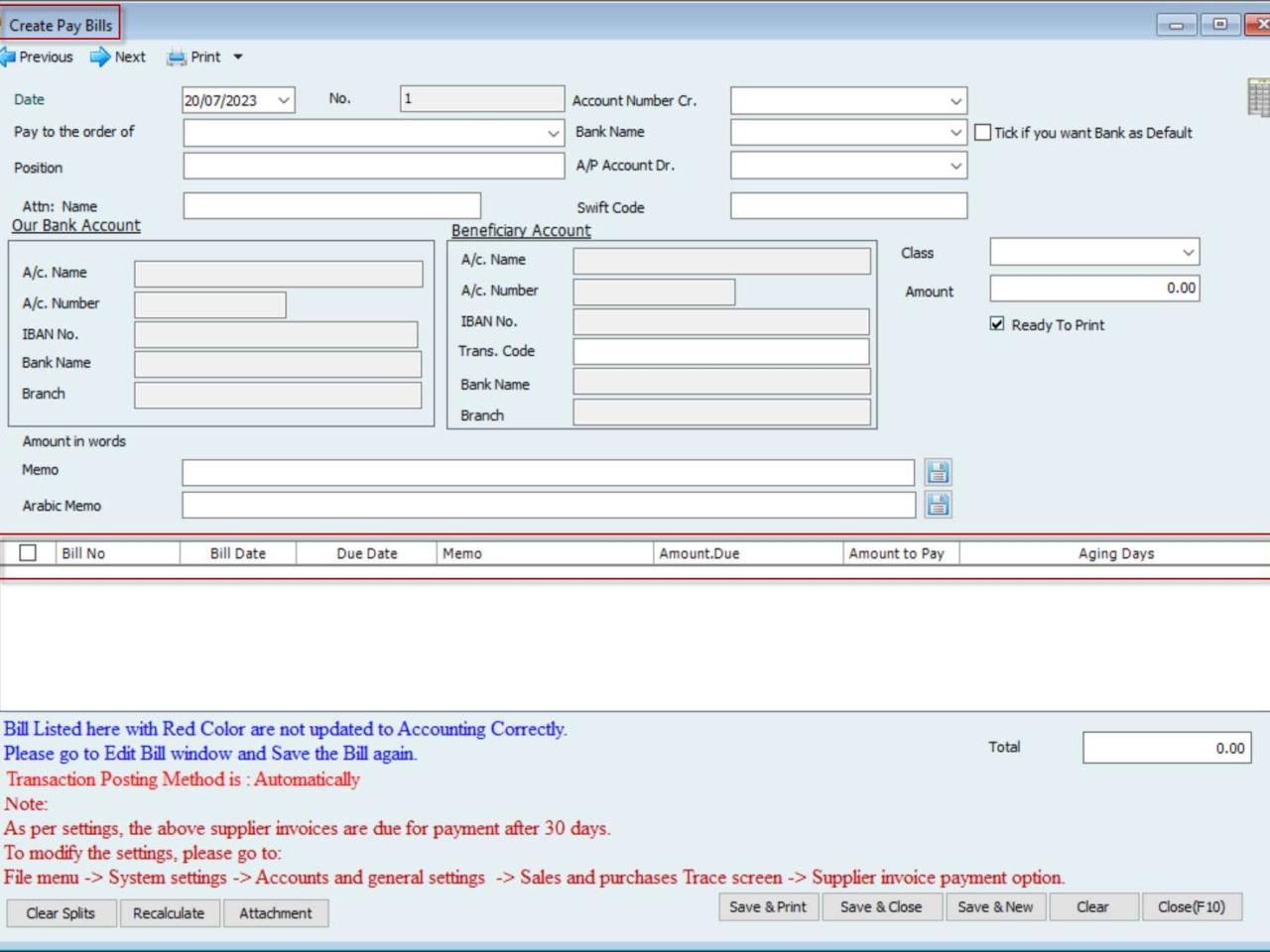This screenshot has height=952, width=1270.
Task: Sort by the Aging Days column header
Action: pyautogui.click(x=1115, y=553)
